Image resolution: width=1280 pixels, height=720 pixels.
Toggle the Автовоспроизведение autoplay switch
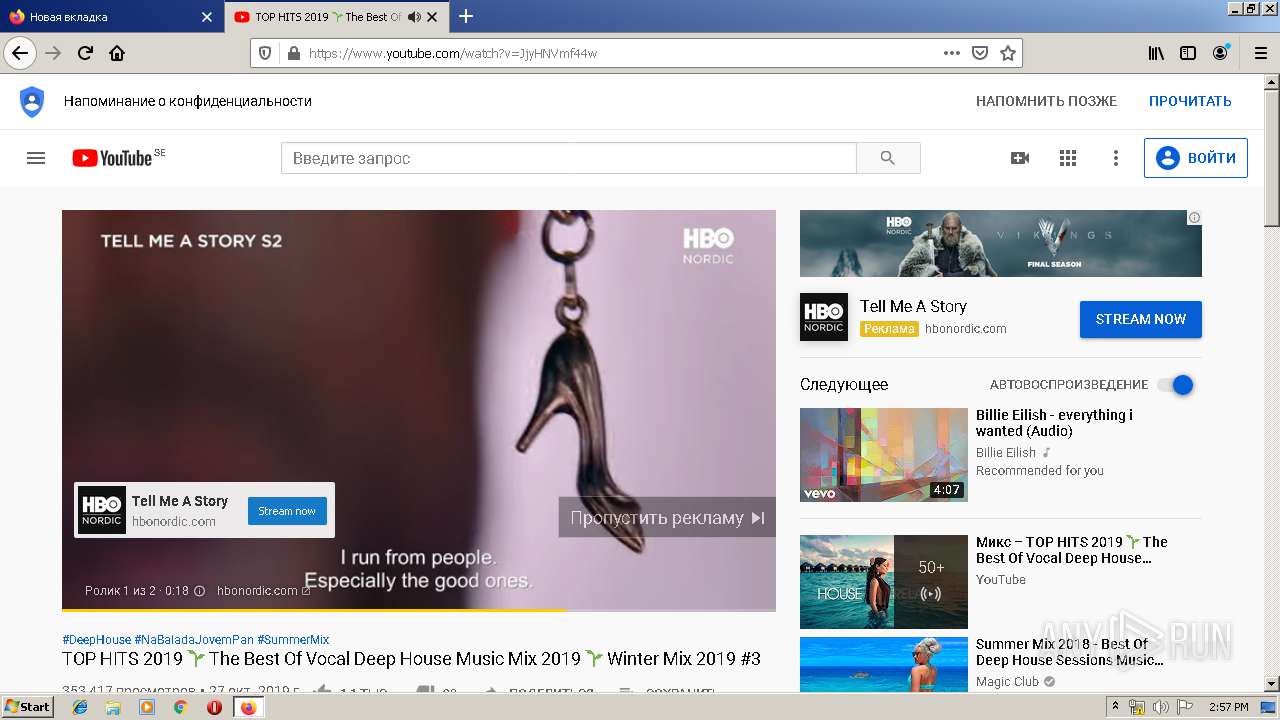(1176, 385)
